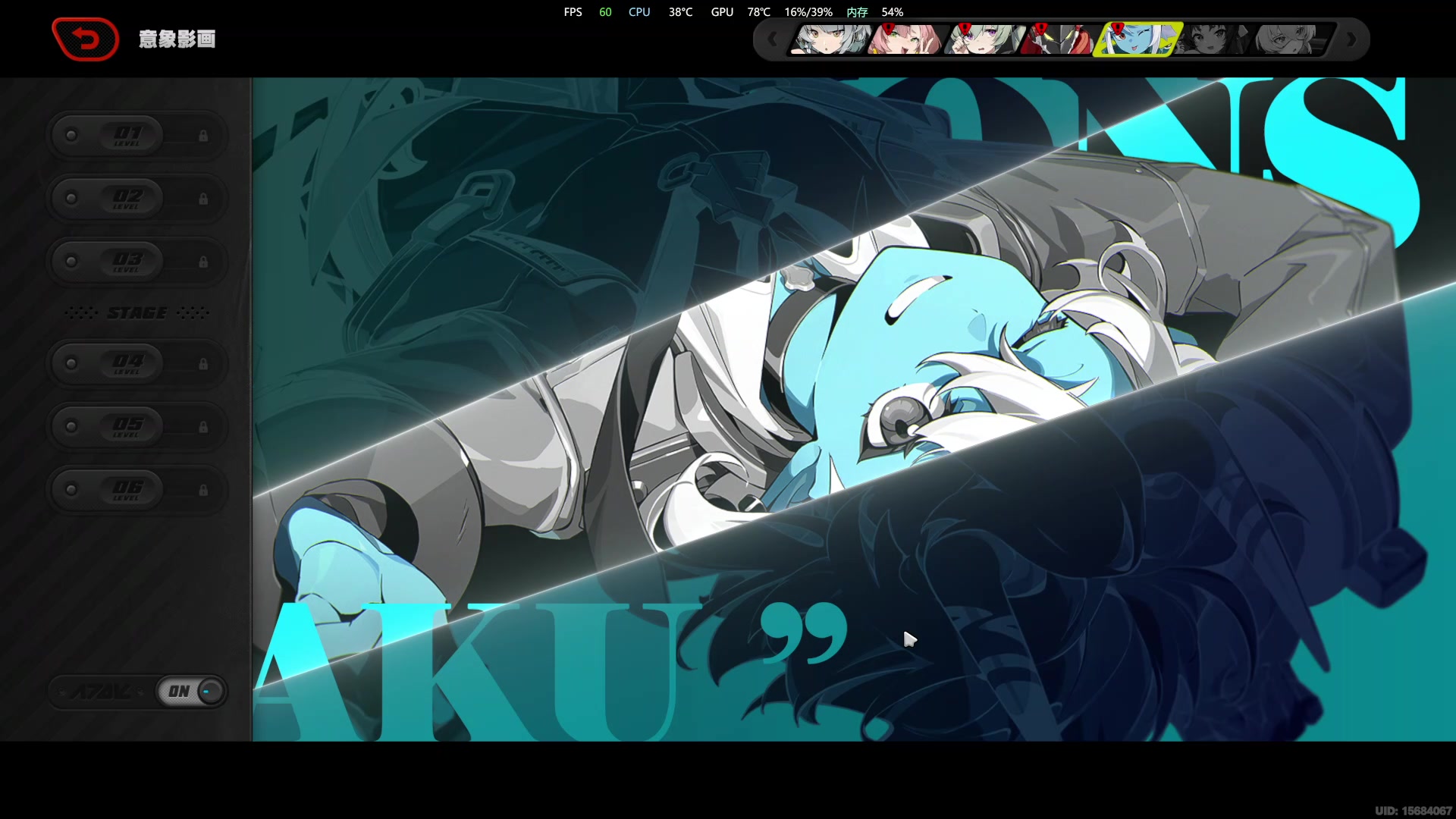Click the 16%/39% usage reading
1456x819 pixels.
808,12
